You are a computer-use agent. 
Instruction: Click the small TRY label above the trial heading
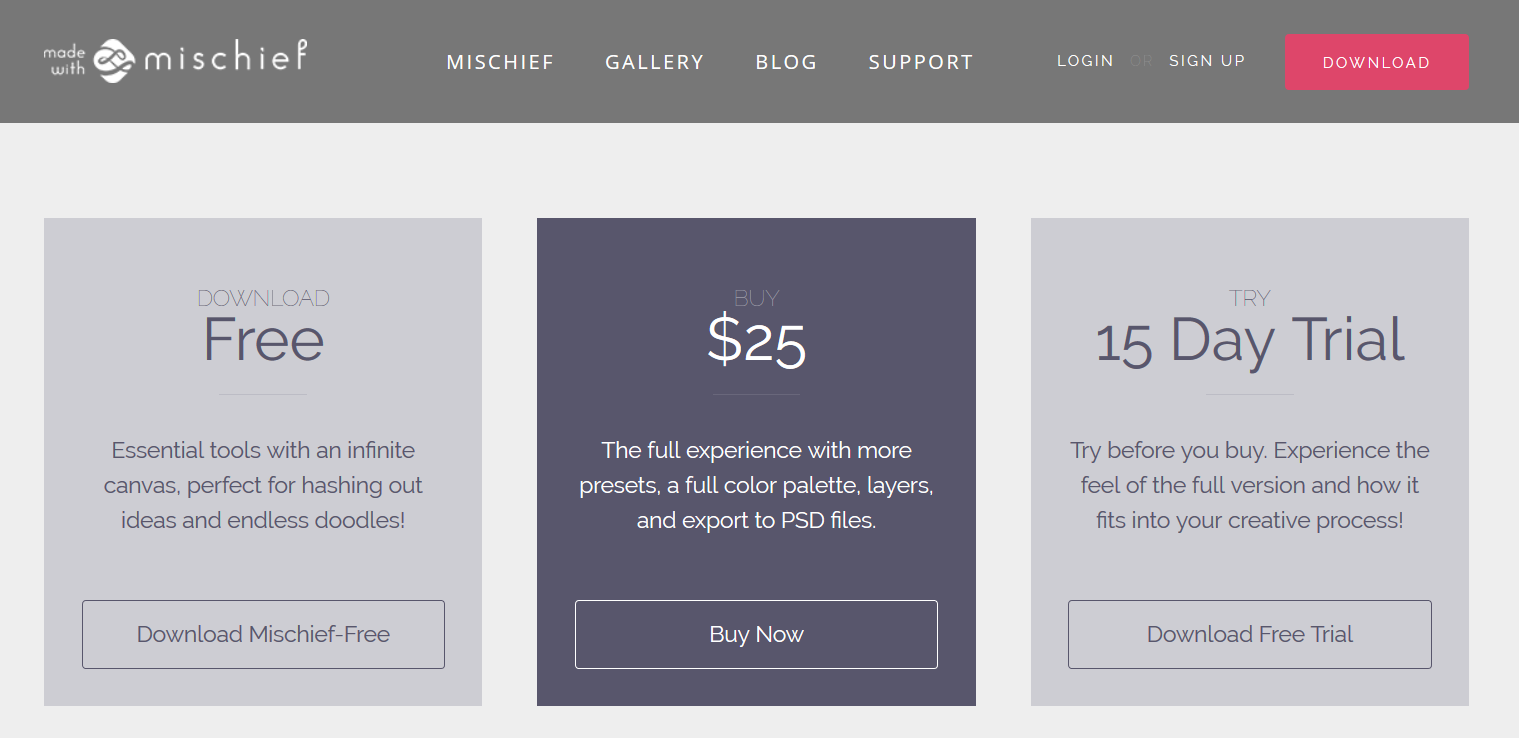[x=1249, y=298]
